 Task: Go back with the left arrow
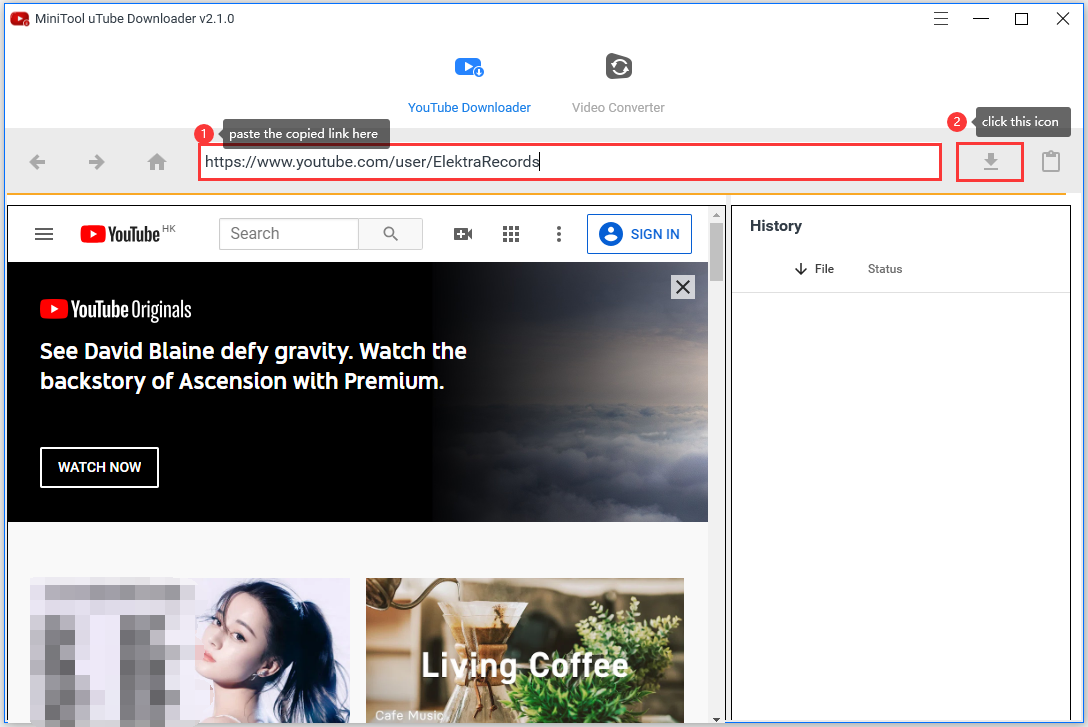[x=37, y=162]
